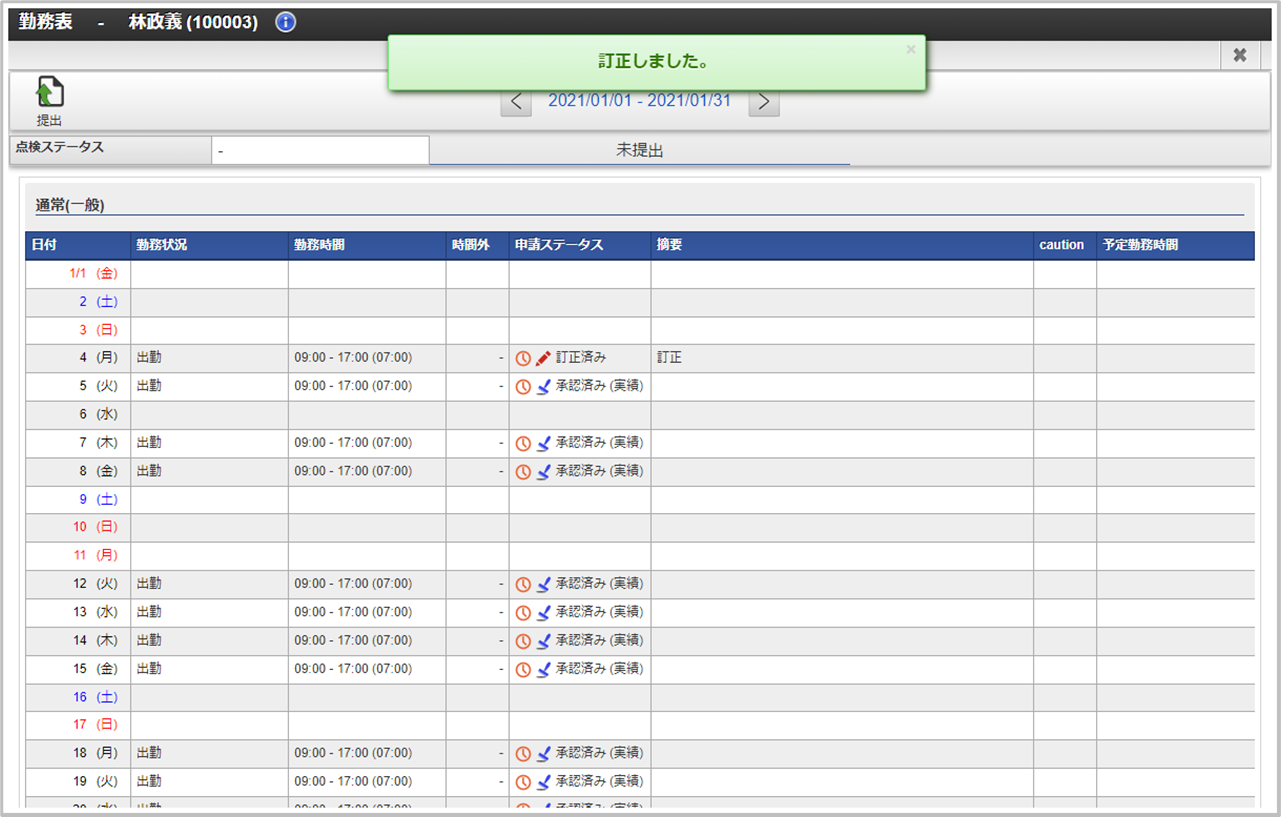
Task: Click the clock icon on 4 (月) row
Action: [x=523, y=358]
